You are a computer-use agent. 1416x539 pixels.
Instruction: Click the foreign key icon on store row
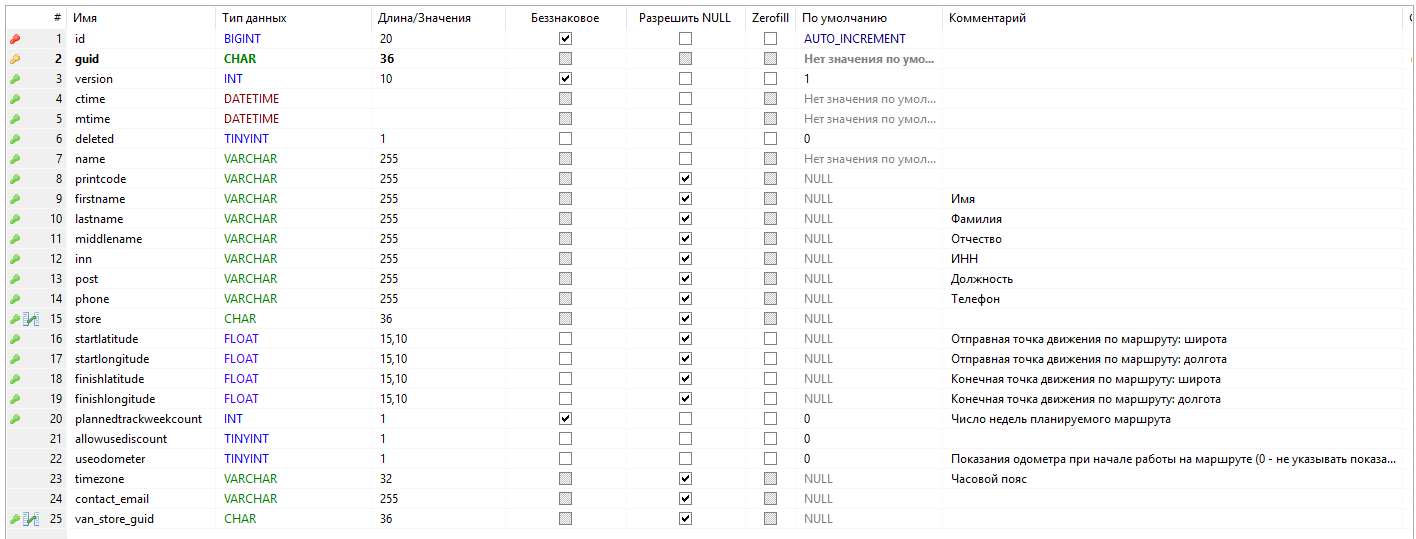click(x=30, y=319)
